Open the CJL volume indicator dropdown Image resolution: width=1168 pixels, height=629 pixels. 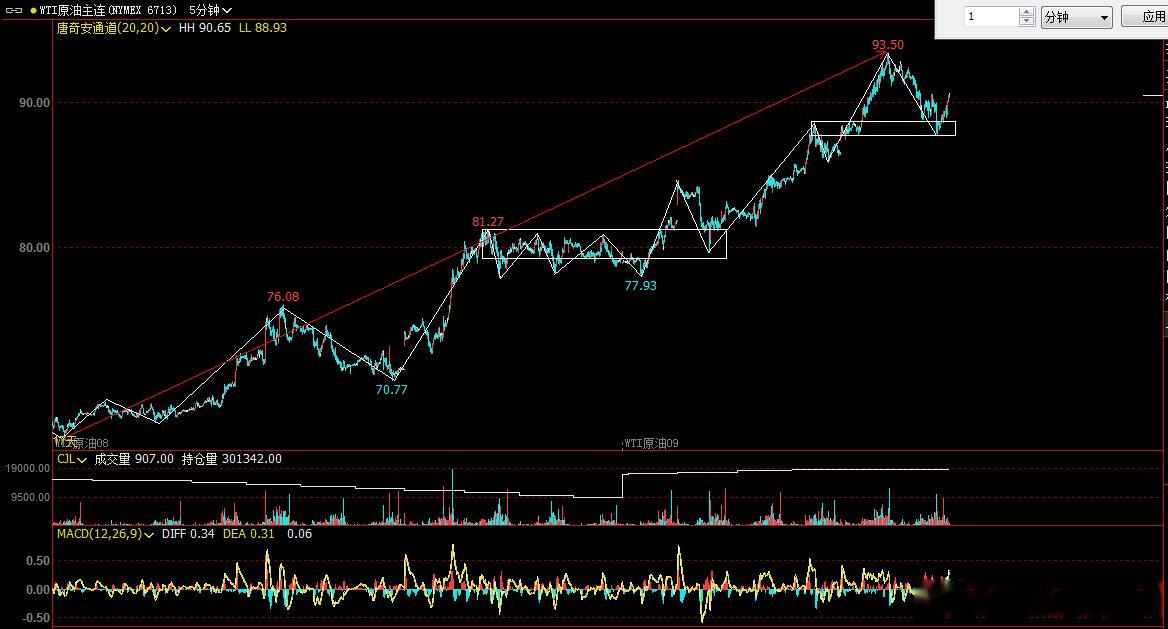point(72,459)
